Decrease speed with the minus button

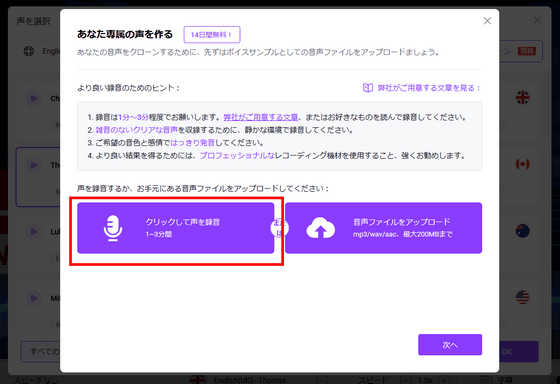(x=405, y=380)
